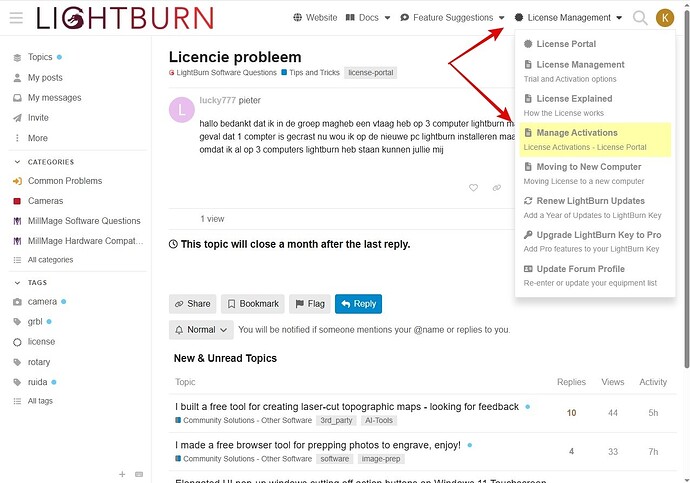Choose Renew LightBurn Updates entry
This screenshot has width=690, height=483.
click(595, 208)
